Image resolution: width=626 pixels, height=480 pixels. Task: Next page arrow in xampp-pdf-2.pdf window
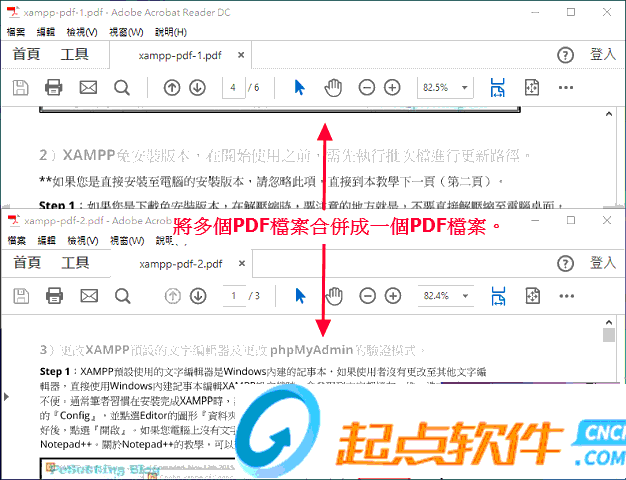(198, 296)
